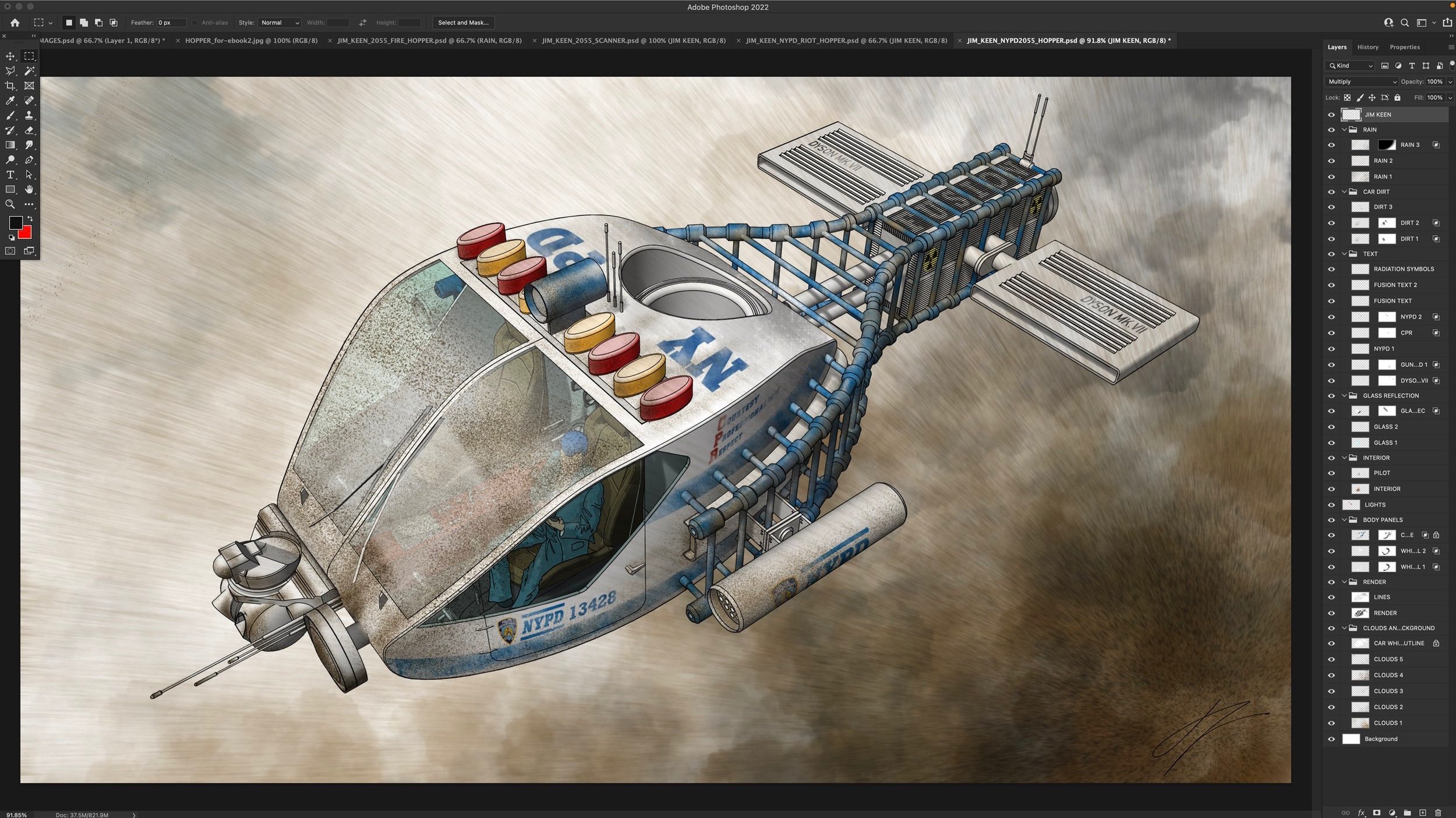Collapse the RAIN layer group
Viewport: 1456px width, 818px height.
tap(1345, 130)
